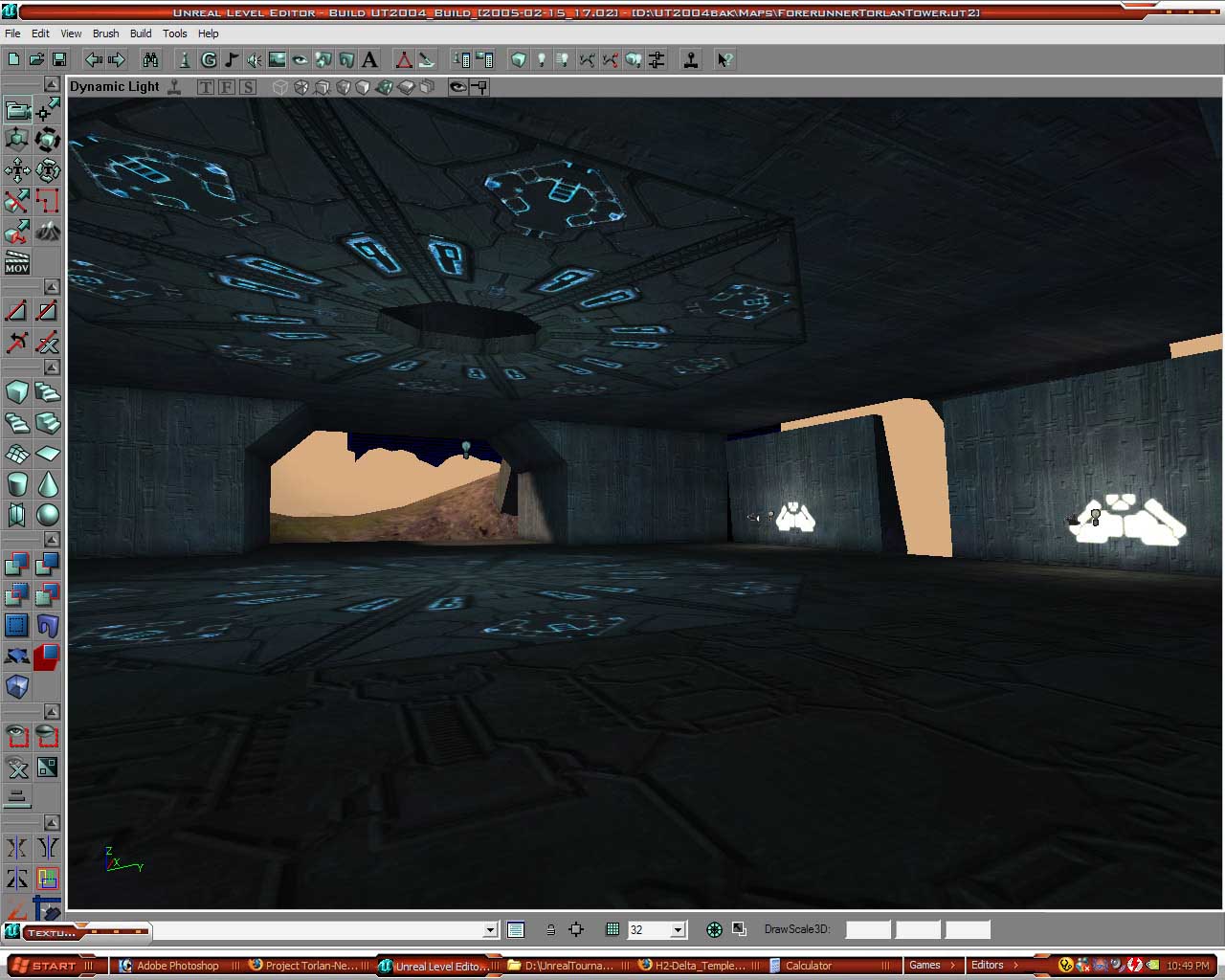Redo with the right arrow icon

117,59
